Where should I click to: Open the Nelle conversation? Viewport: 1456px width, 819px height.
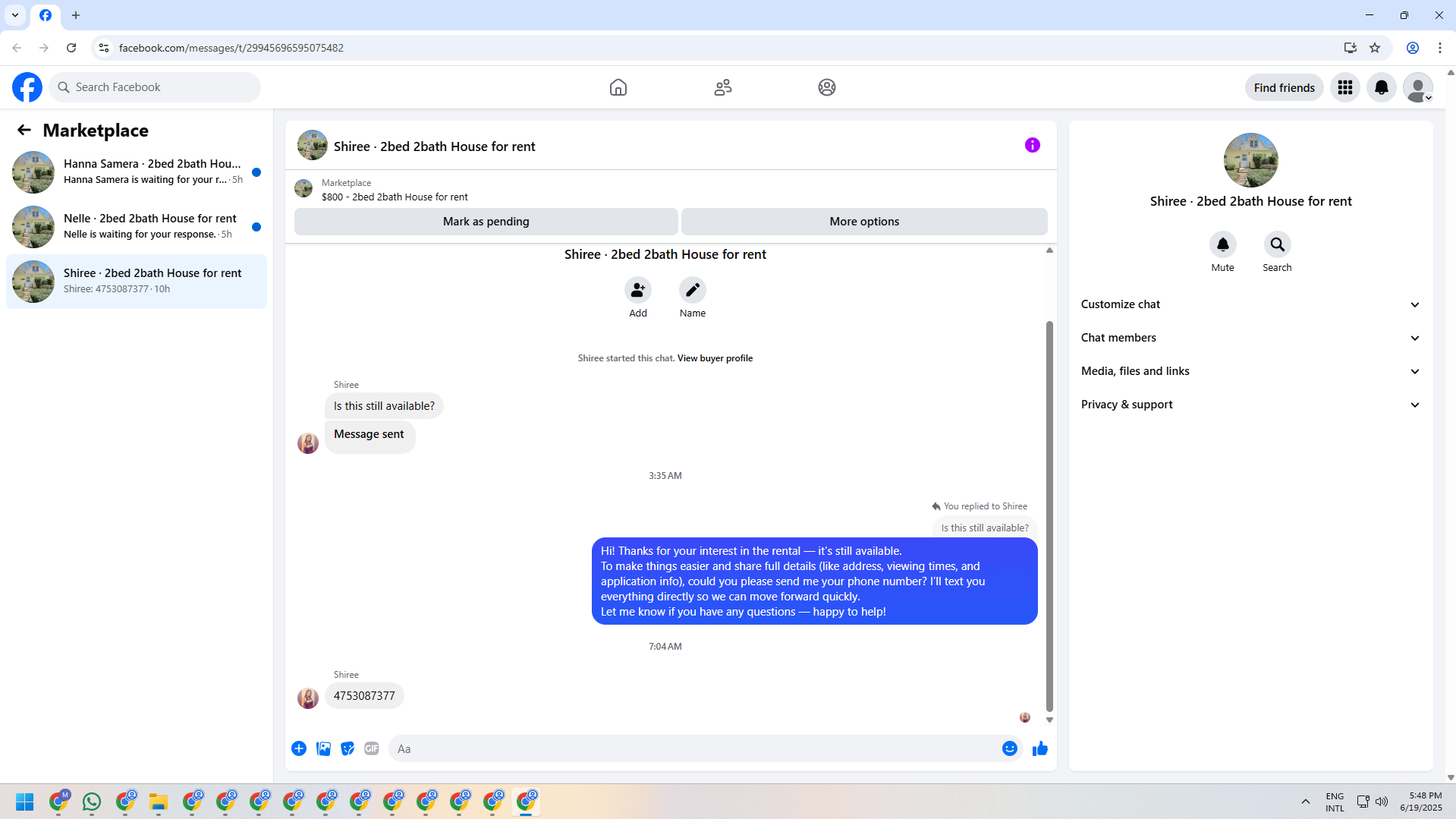pos(137,227)
